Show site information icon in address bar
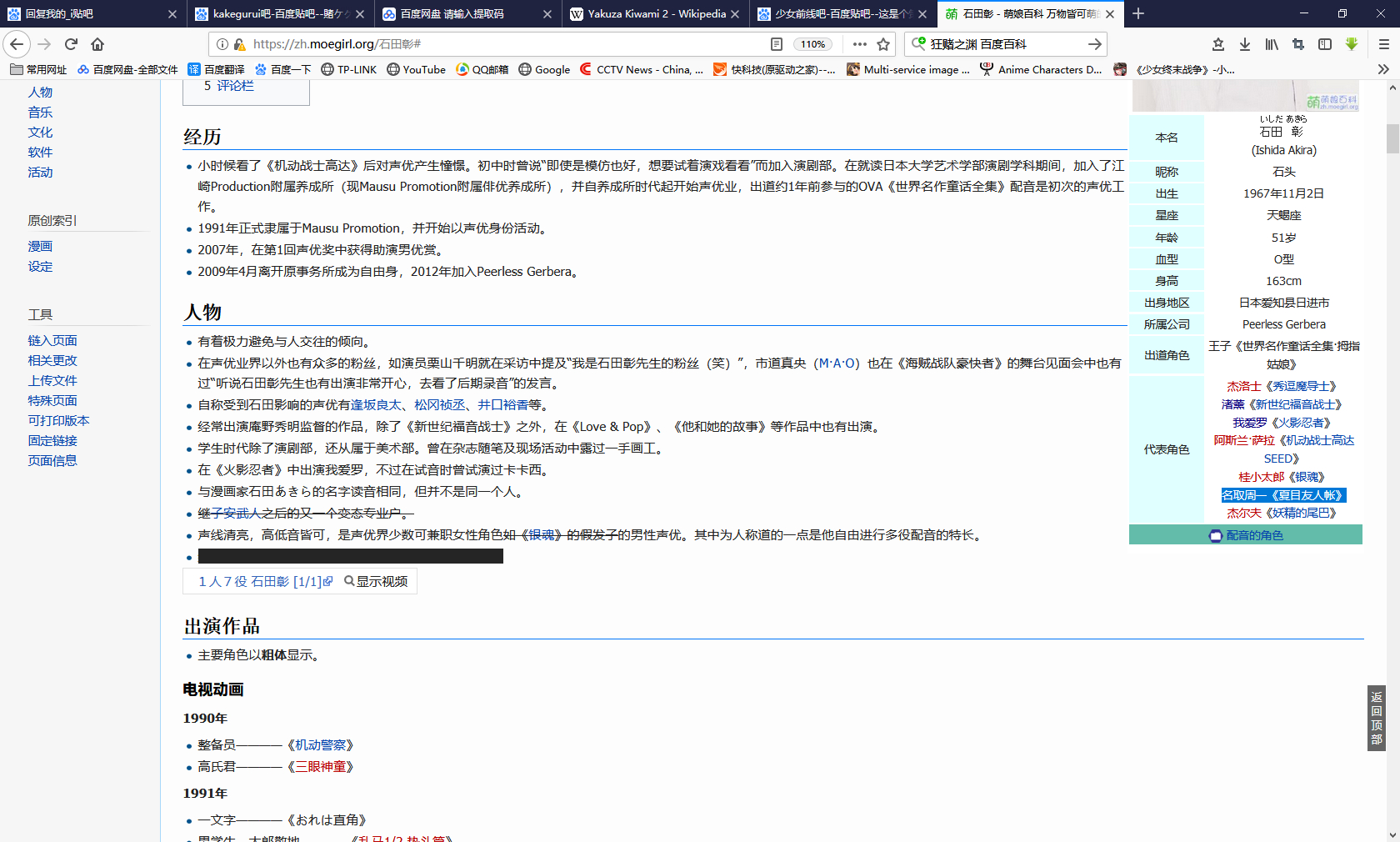Screen dimensions: 1400x842 tap(222, 44)
